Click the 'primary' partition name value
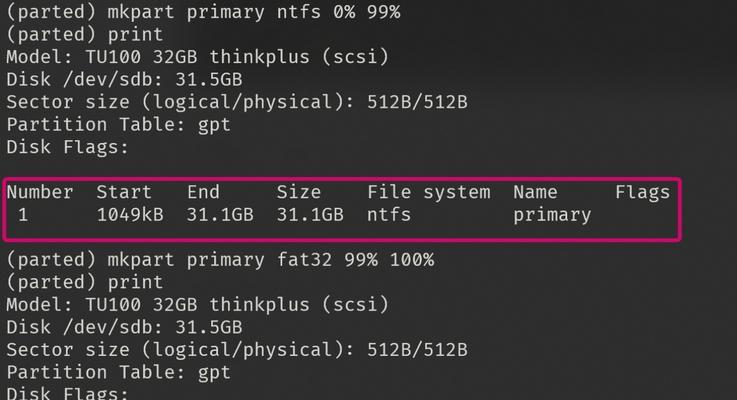The height and width of the screenshot is (400, 737). (x=552, y=215)
